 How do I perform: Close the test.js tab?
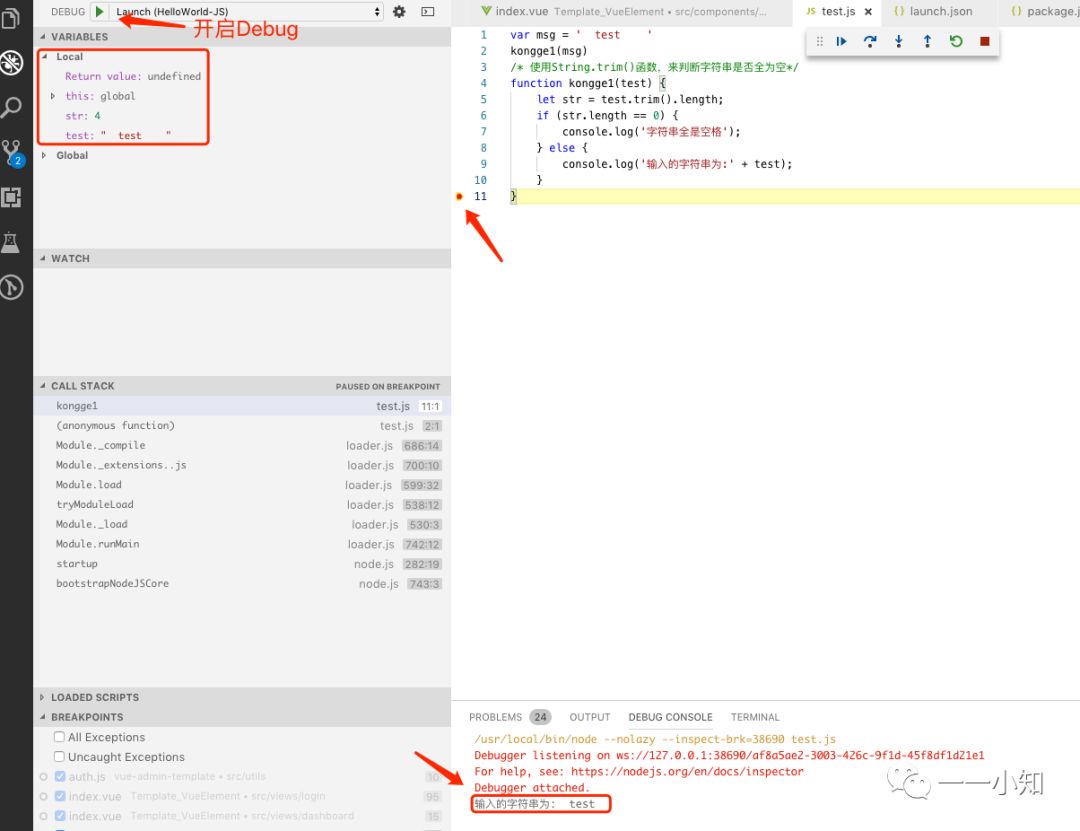[x=868, y=12]
